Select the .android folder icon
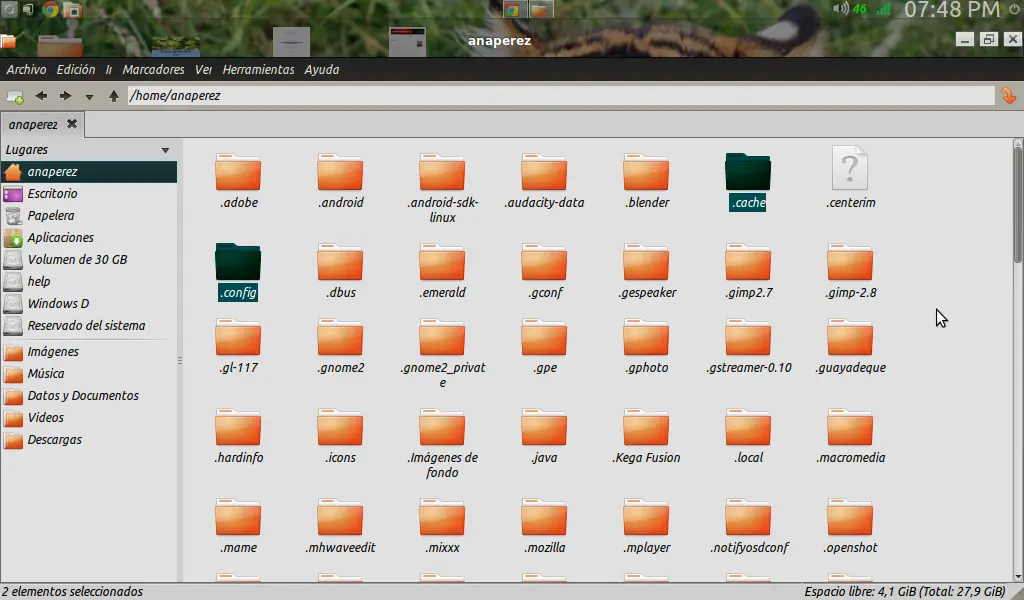The height and width of the screenshot is (600, 1024). [x=340, y=172]
